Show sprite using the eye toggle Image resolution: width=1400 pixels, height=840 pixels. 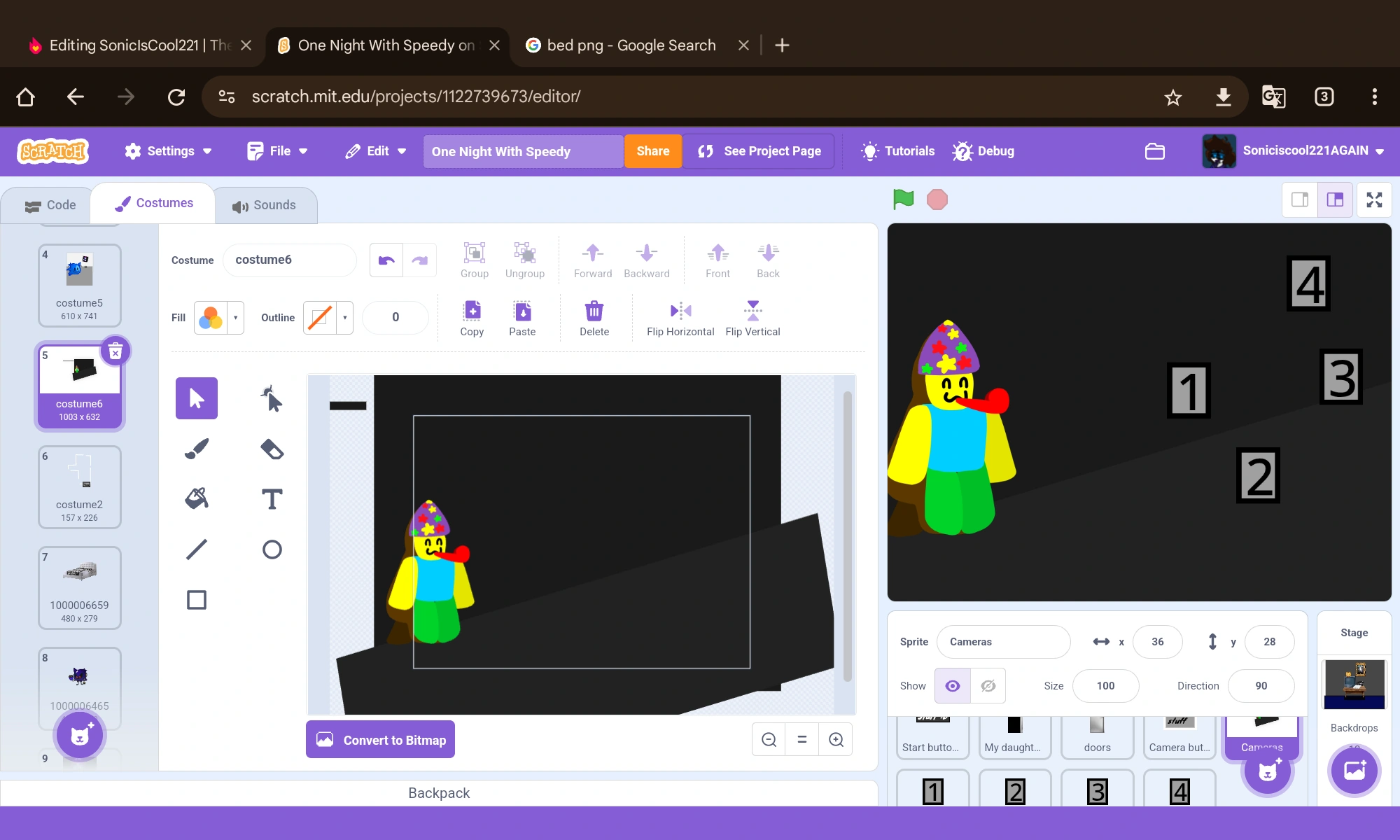click(953, 686)
